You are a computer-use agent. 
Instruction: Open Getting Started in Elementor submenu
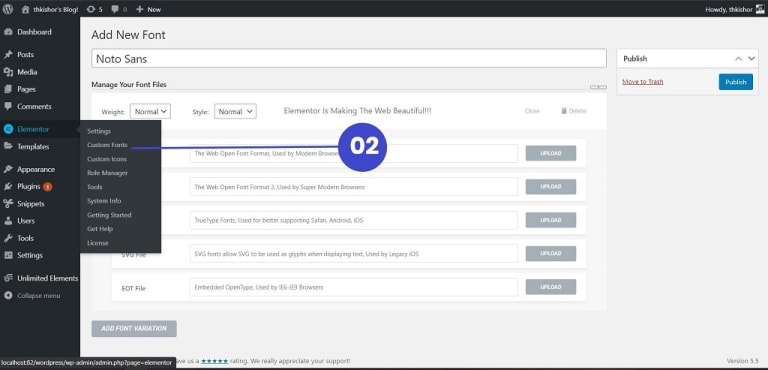[109, 215]
